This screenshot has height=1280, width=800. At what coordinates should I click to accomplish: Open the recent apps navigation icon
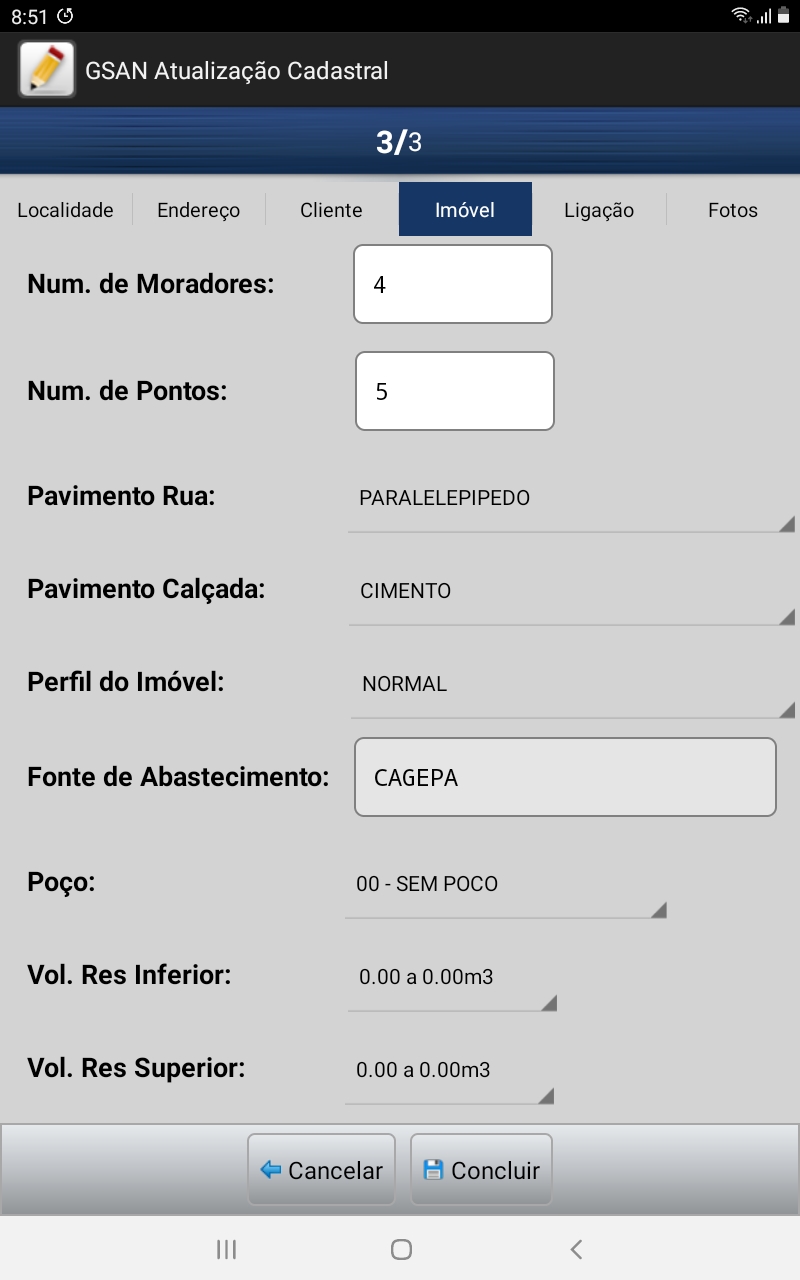pos(227,1248)
